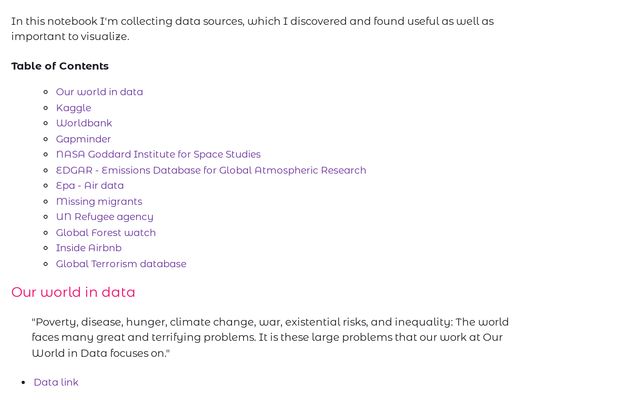The width and height of the screenshot is (640, 400).
Task: Open the Global Terrorism database link
Action: (x=121, y=264)
